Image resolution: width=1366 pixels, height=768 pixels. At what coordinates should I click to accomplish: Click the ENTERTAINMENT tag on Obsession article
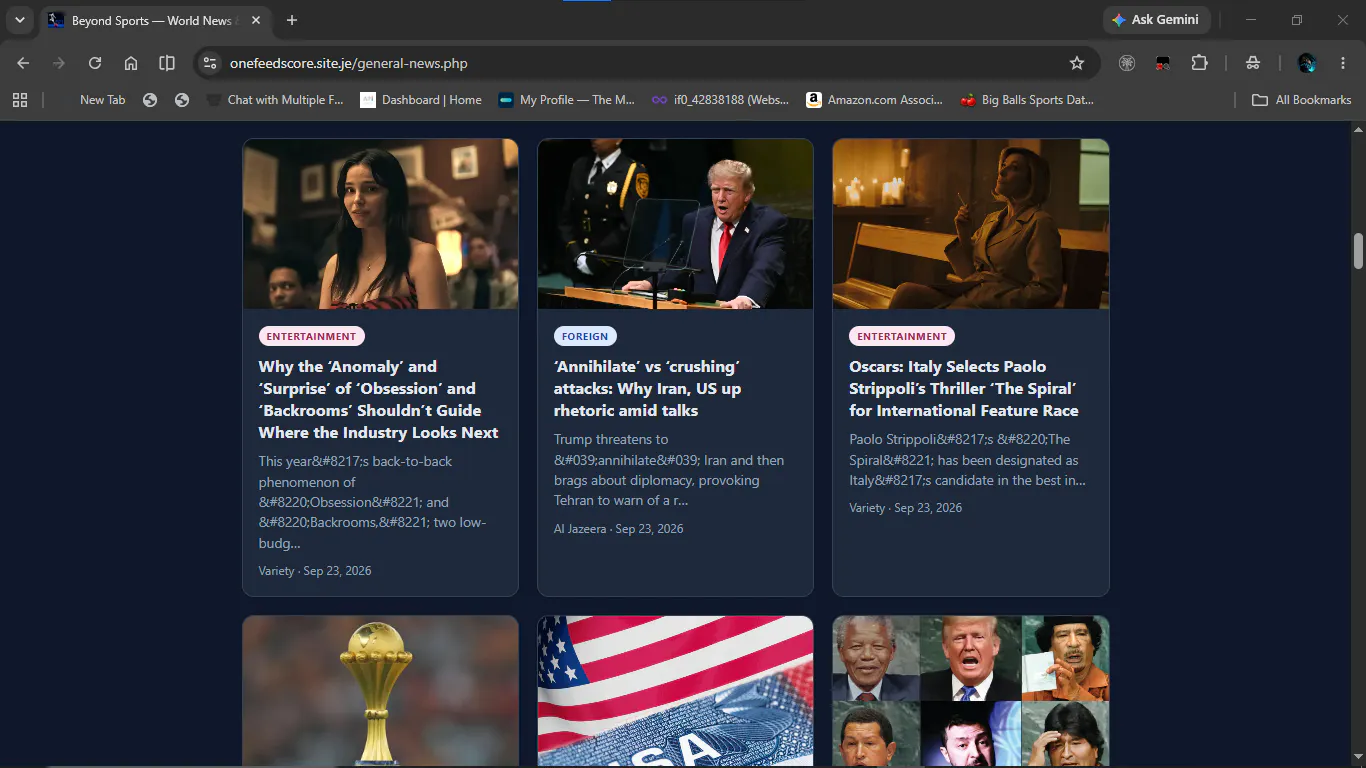312,336
